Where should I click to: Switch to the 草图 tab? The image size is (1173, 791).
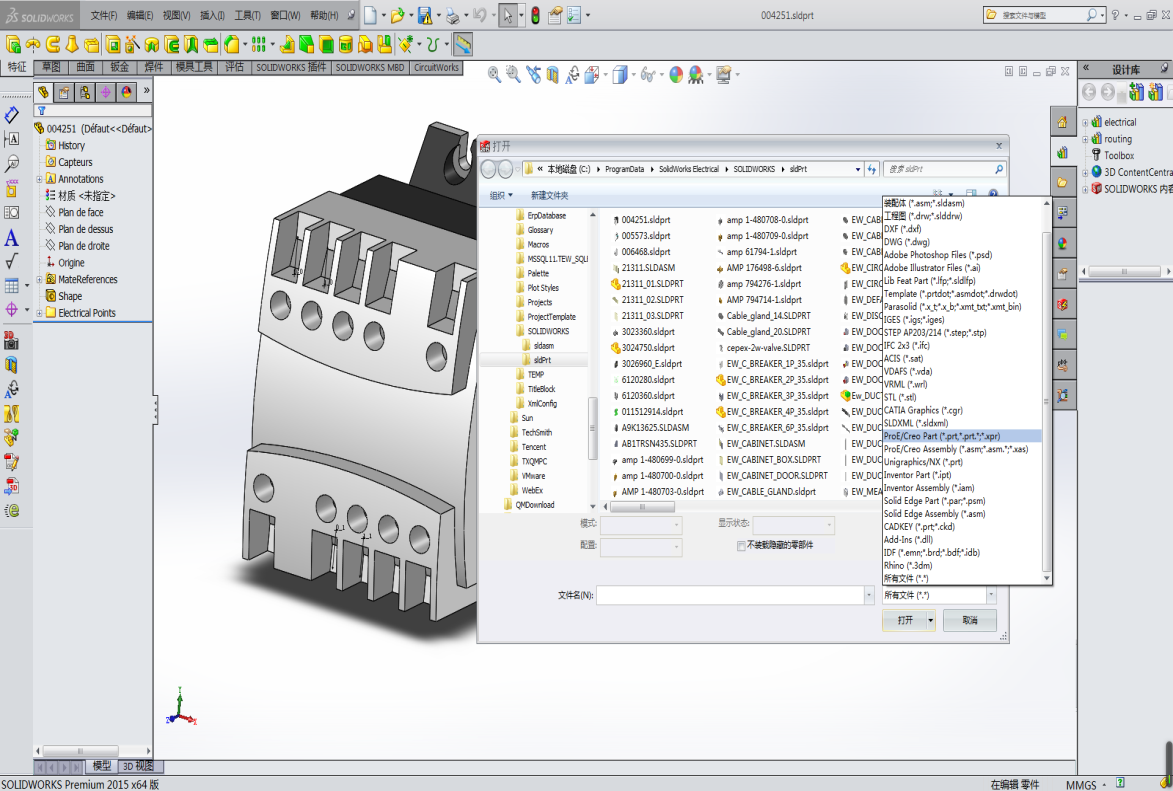pyautogui.click(x=51, y=67)
